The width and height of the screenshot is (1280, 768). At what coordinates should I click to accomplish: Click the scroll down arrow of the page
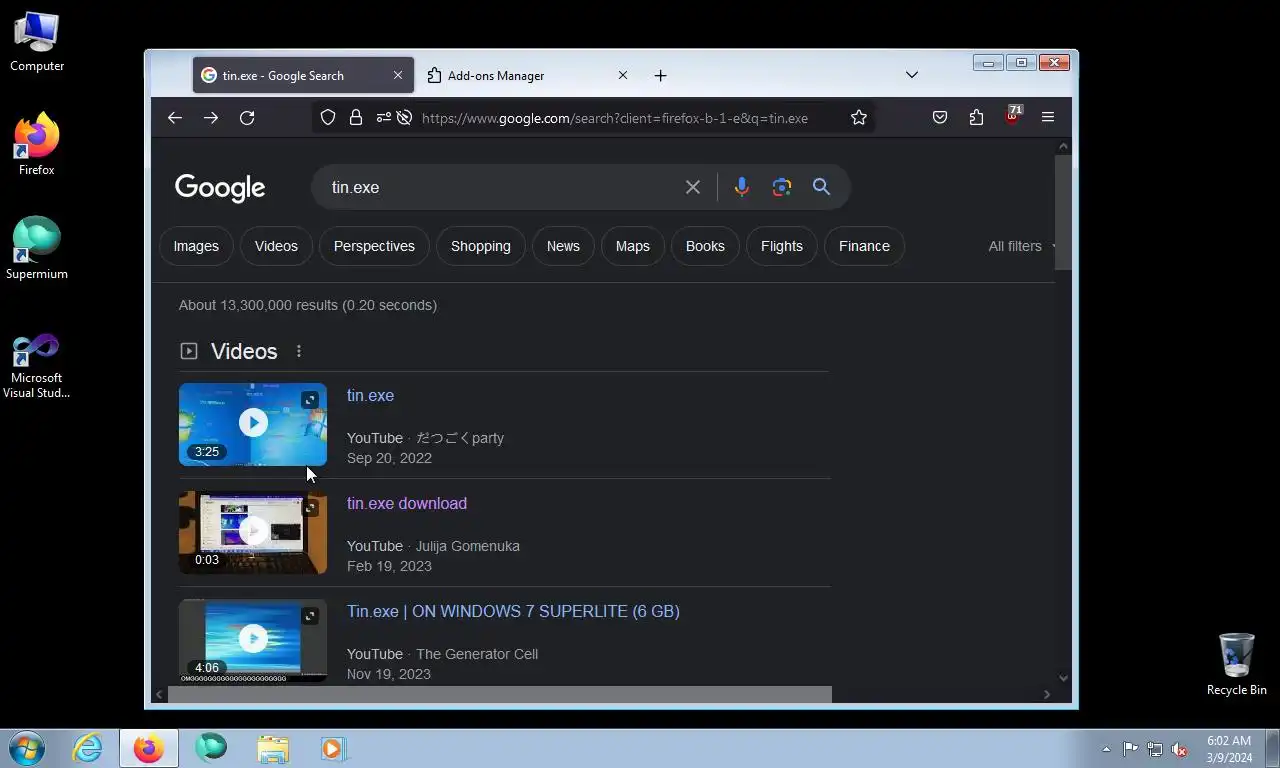pos(1063,678)
